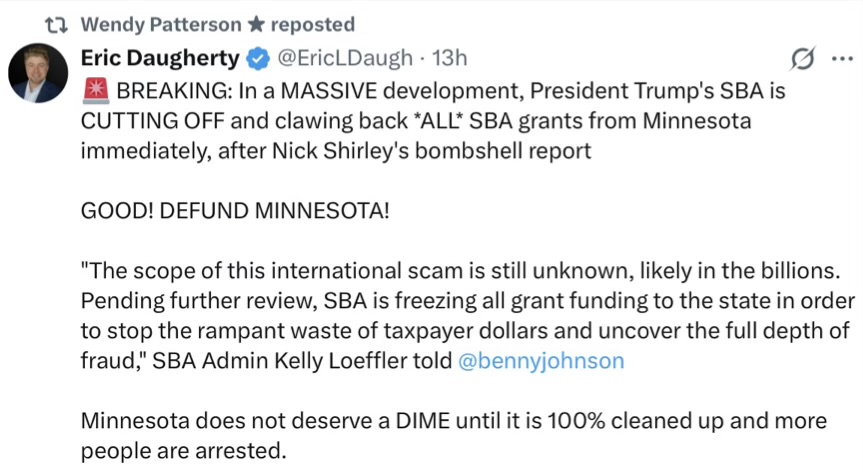The image size is (863, 472).
Task: Open Eric Daugherty's profile picture
Action: point(38,73)
